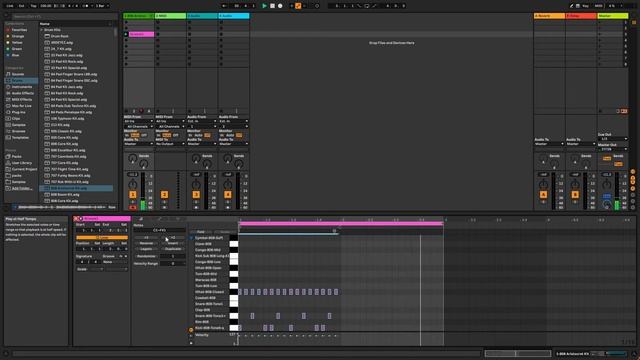This screenshot has width=640, height=360.
Task: Select the Yellow collection tag
Action: (x=17, y=42)
